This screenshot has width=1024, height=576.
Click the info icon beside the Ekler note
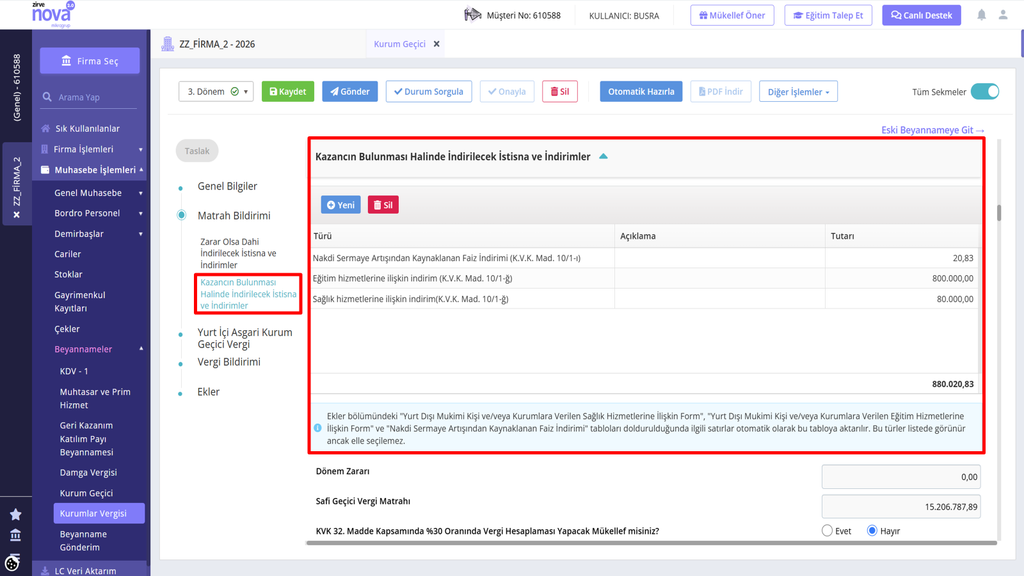[317, 428]
